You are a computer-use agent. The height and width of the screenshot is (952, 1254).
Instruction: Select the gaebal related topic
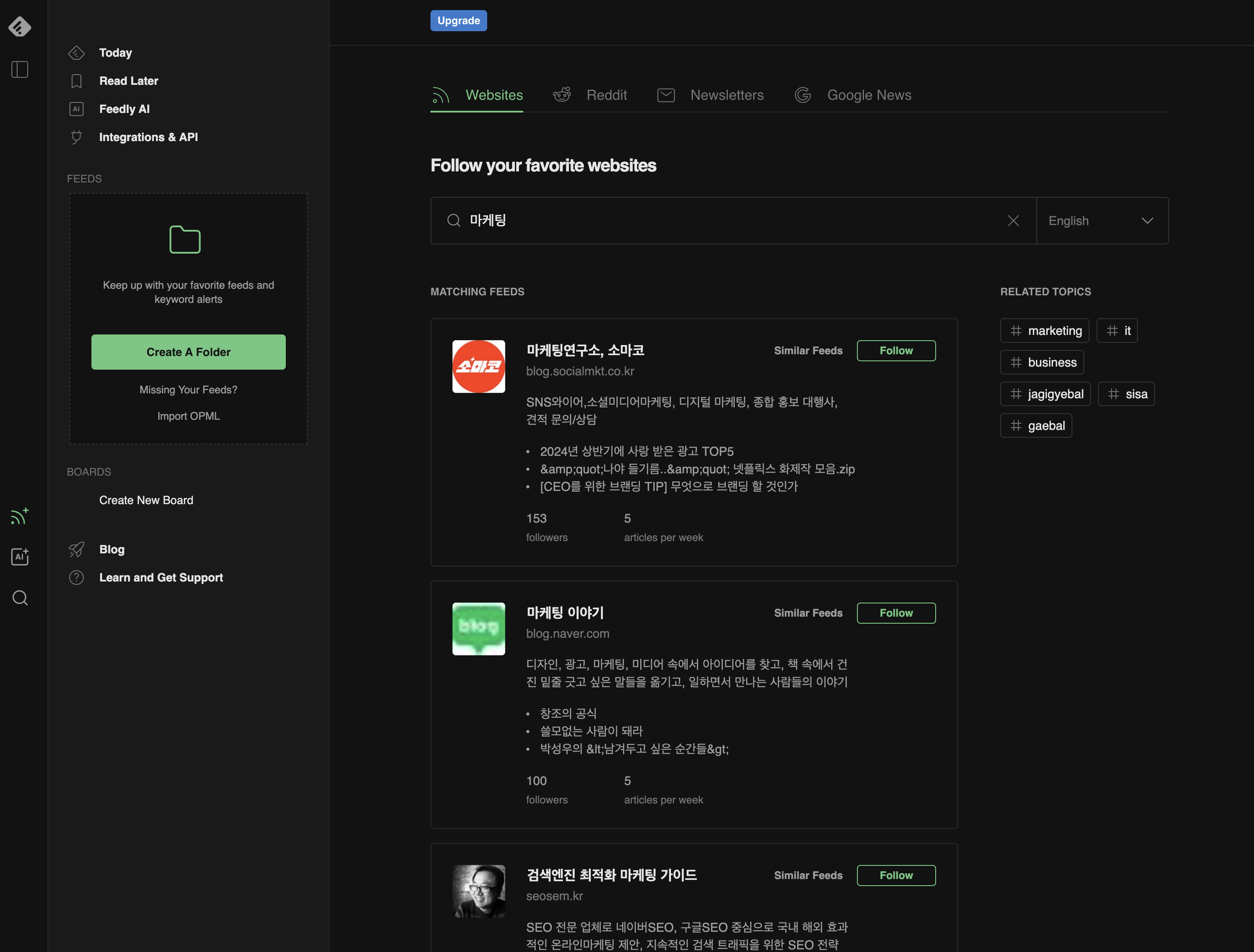click(x=1036, y=425)
